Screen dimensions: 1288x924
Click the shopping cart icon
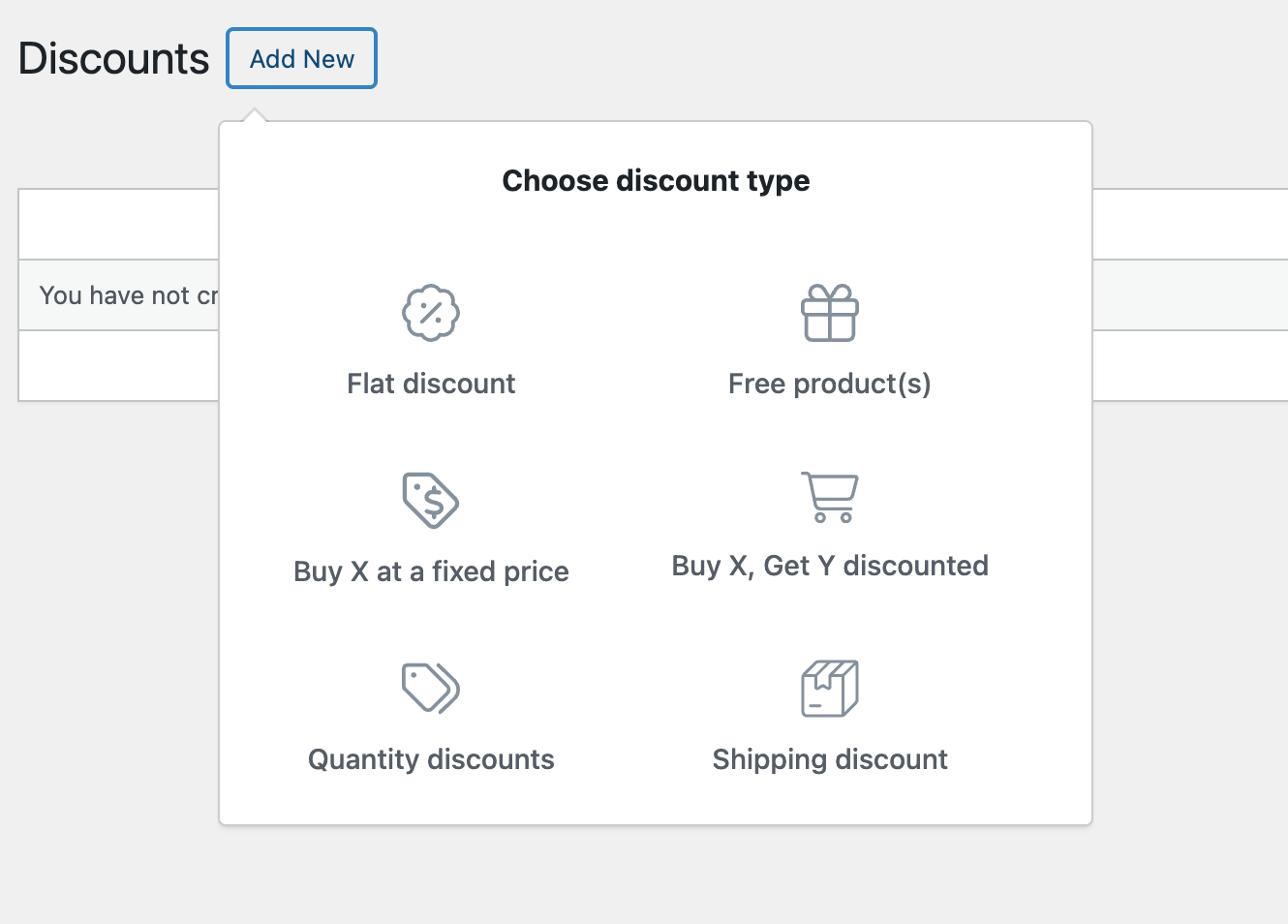[830, 497]
